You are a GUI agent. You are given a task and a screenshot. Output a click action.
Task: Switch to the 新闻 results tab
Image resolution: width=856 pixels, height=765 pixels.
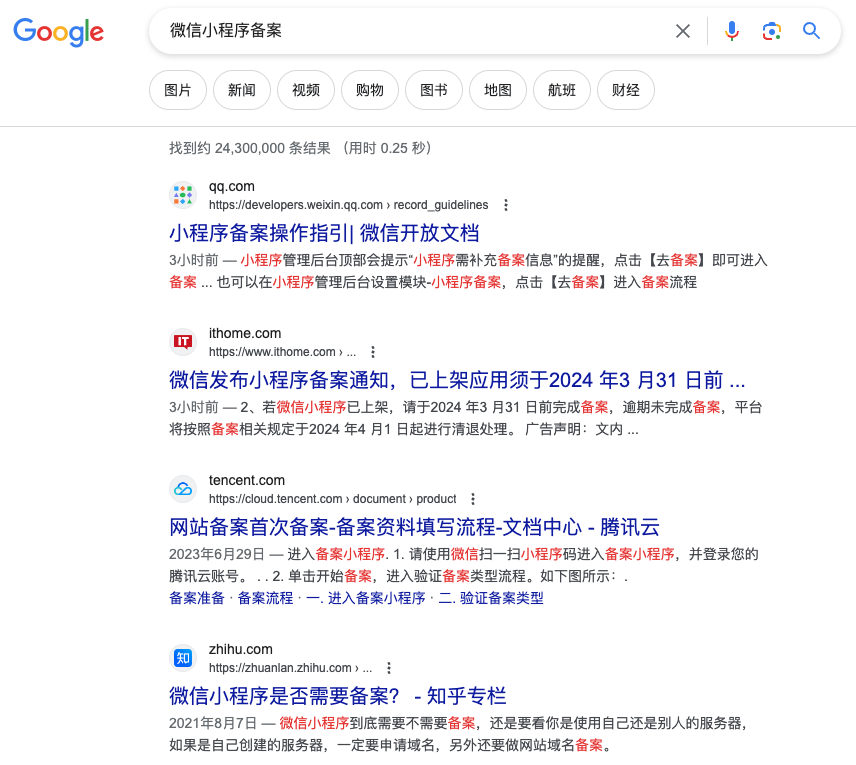click(241, 89)
